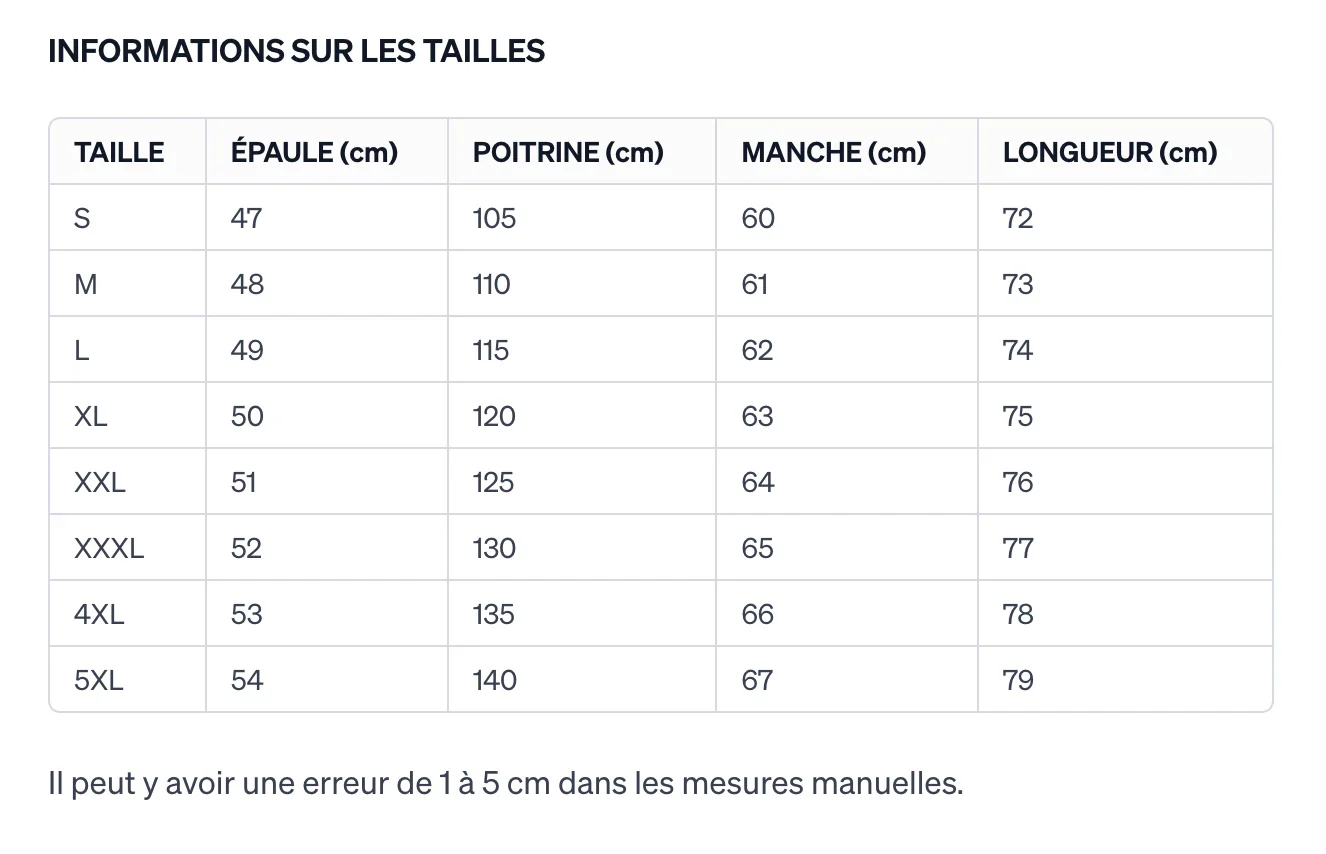1326x854 pixels.
Task: Click the ÉPAULE (cm) column header
Action: click(314, 152)
